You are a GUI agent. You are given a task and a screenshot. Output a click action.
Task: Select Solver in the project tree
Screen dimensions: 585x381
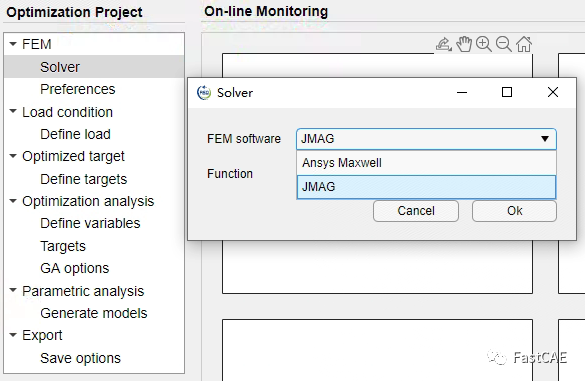pos(94,67)
